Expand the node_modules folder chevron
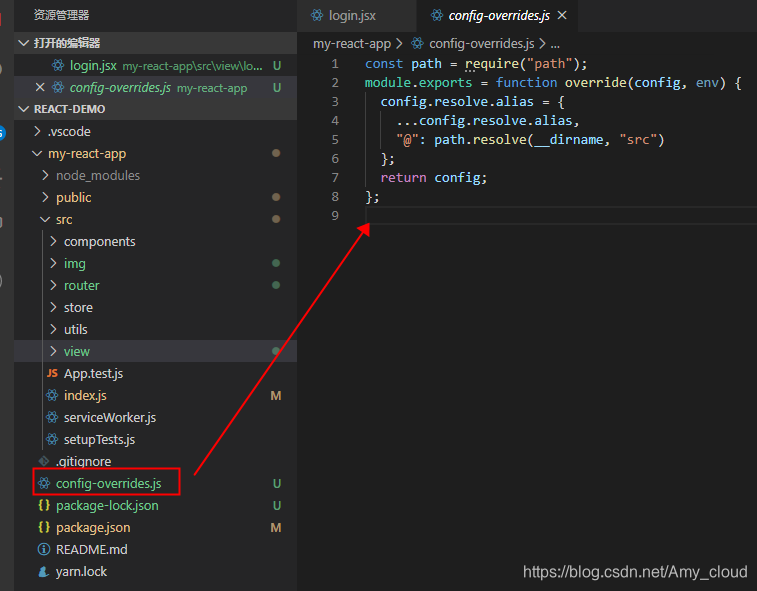 (x=45, y=175)
